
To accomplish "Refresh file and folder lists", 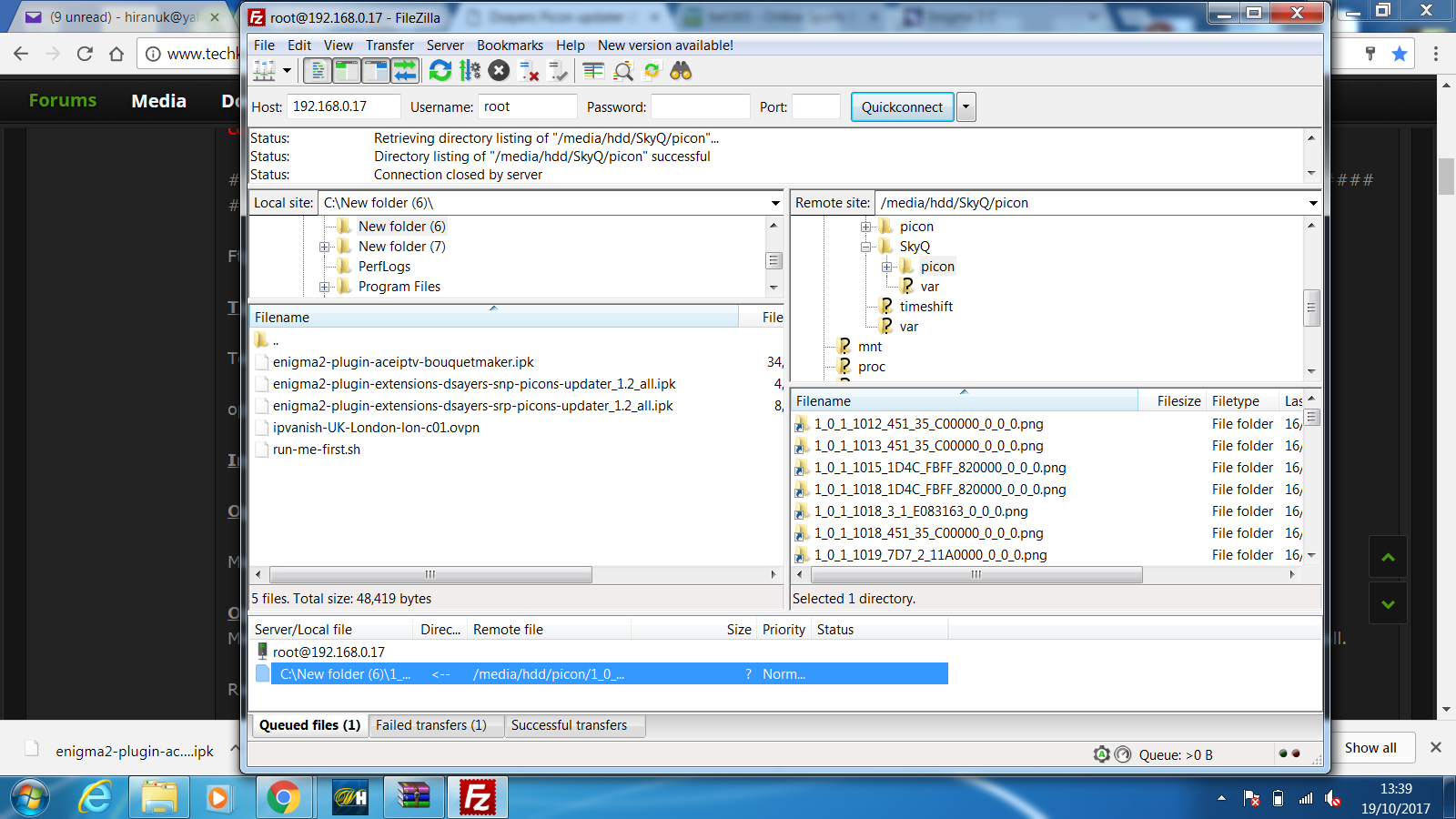I will pos(440,70).
